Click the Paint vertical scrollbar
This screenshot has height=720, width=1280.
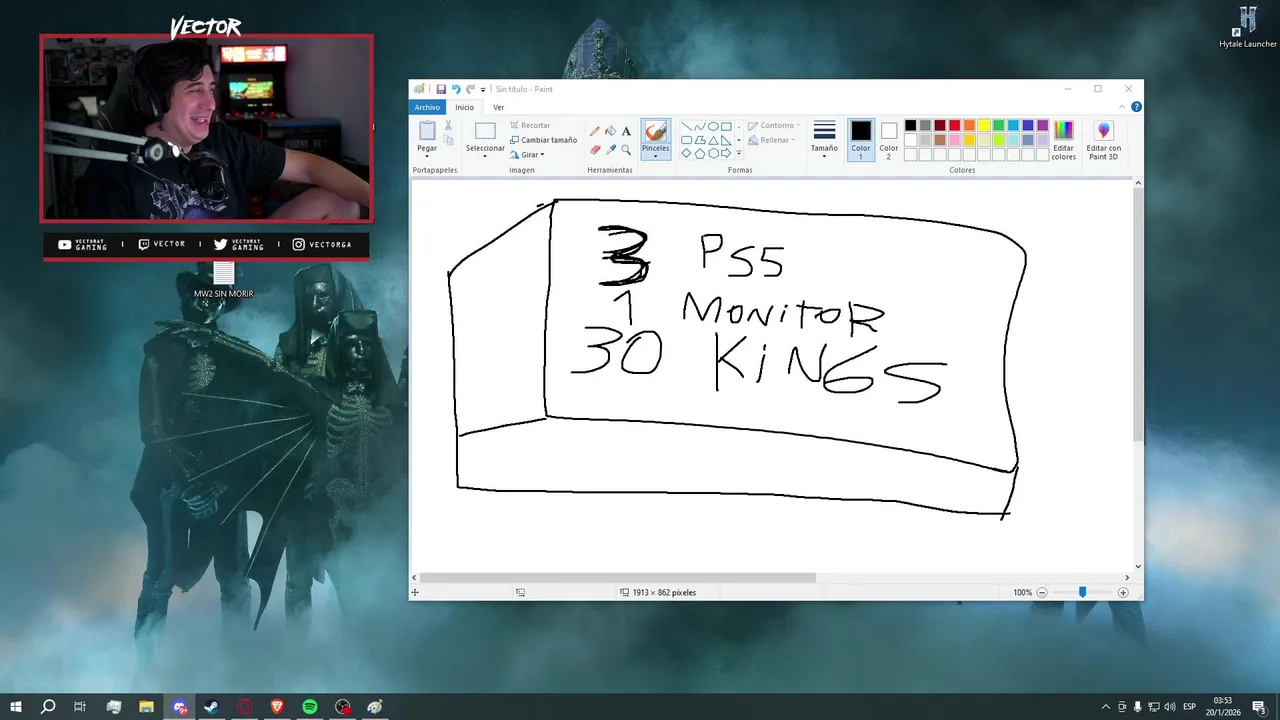[1138, 315]
